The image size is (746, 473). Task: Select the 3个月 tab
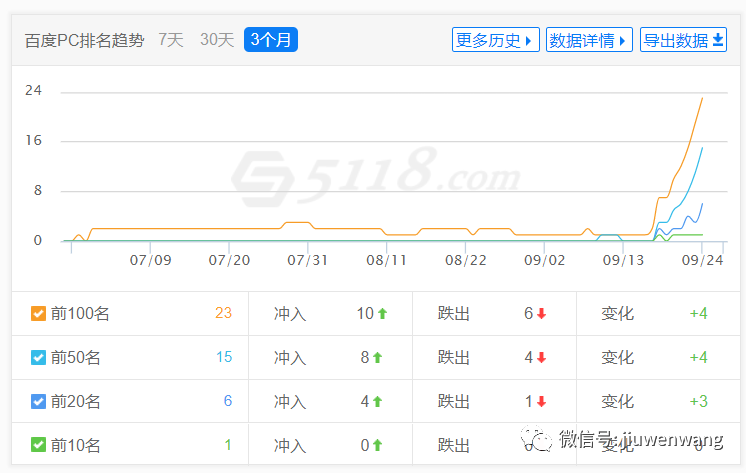point(271,40)
